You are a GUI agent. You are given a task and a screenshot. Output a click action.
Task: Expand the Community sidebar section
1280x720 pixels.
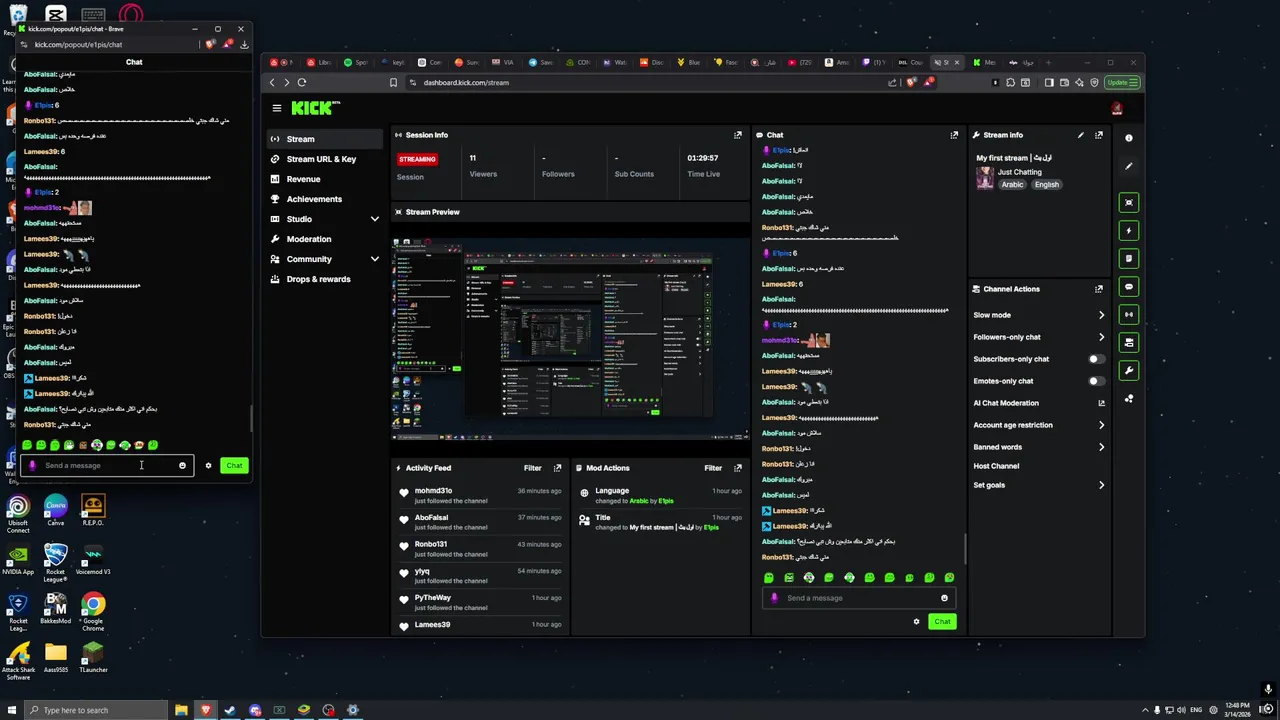pos(375,259)
